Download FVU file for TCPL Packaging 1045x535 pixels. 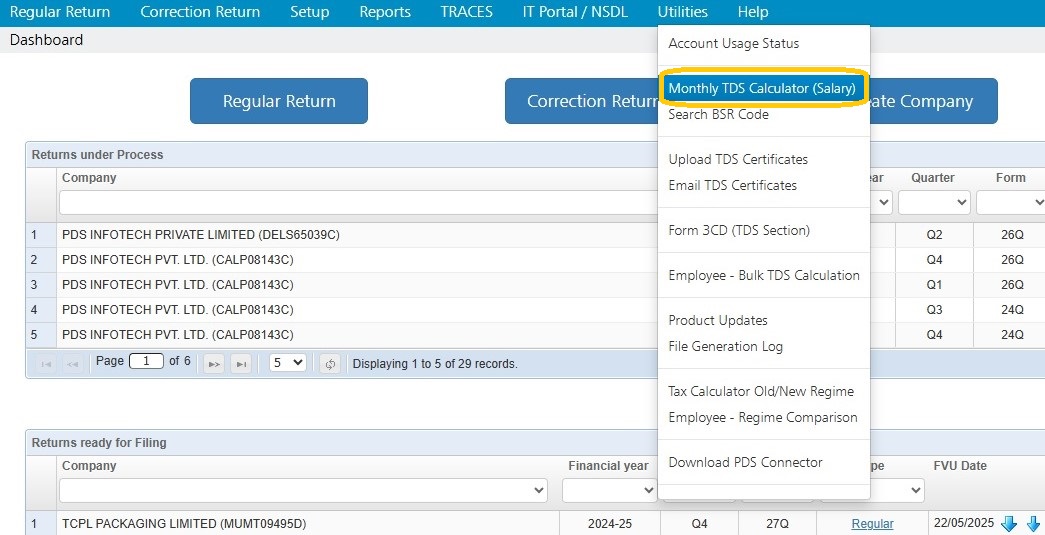pyautogui.click(x=1009, y=524)
